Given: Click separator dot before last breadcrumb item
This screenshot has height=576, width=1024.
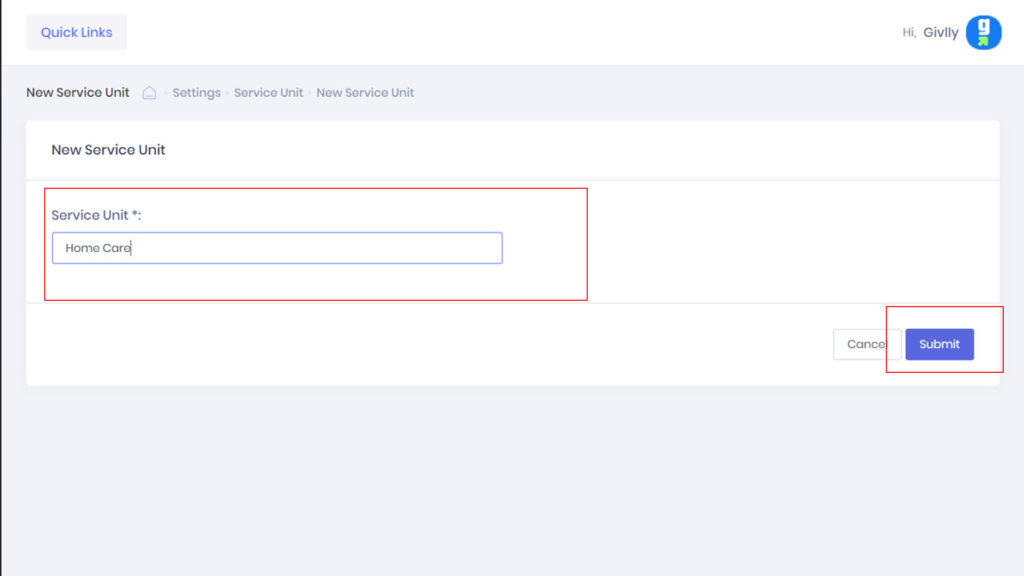Looking at the screenshot, I should [310, 93].
